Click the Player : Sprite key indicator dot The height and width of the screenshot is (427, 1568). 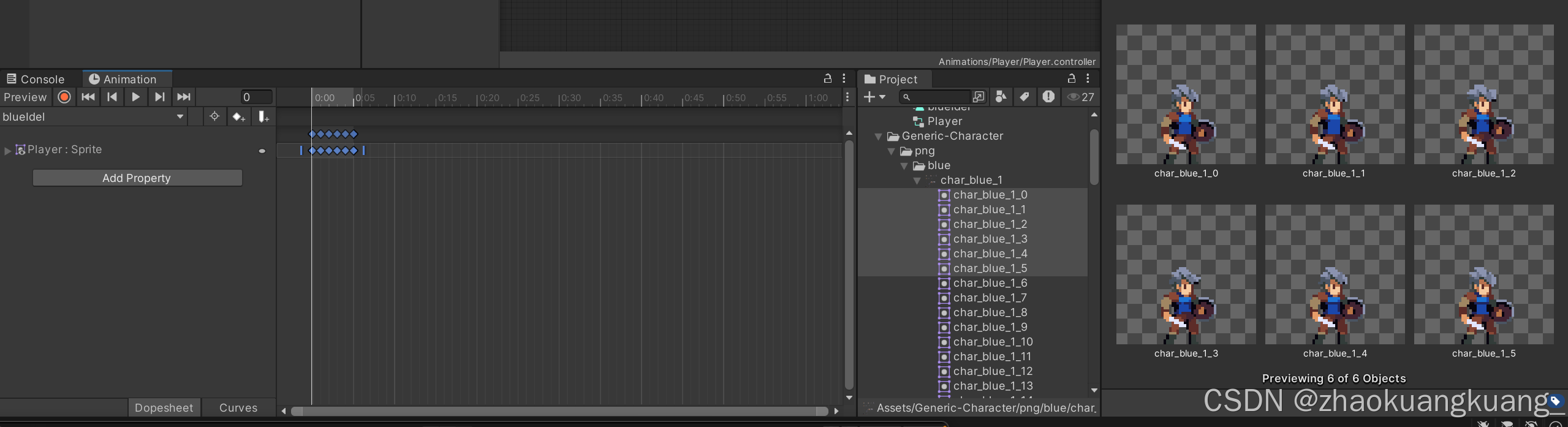click(x=262, y=151)
